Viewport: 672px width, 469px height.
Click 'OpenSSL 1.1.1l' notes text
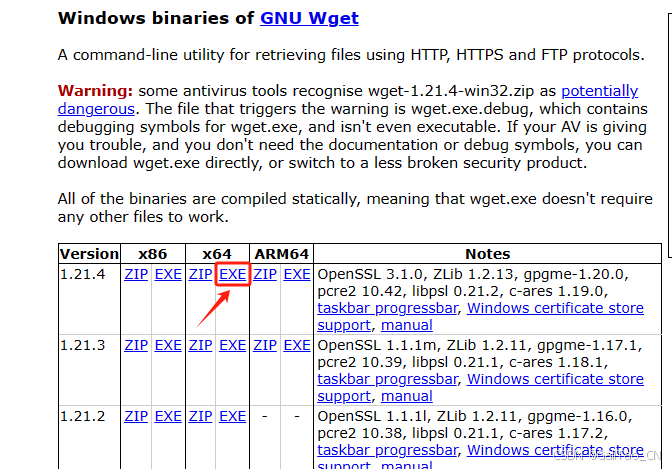372,417
